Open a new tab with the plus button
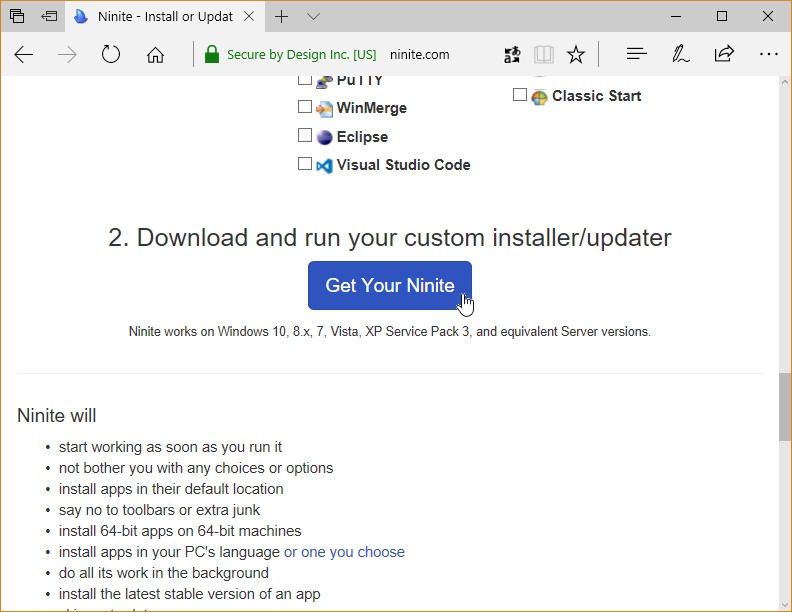 click(x=282, y=16)
